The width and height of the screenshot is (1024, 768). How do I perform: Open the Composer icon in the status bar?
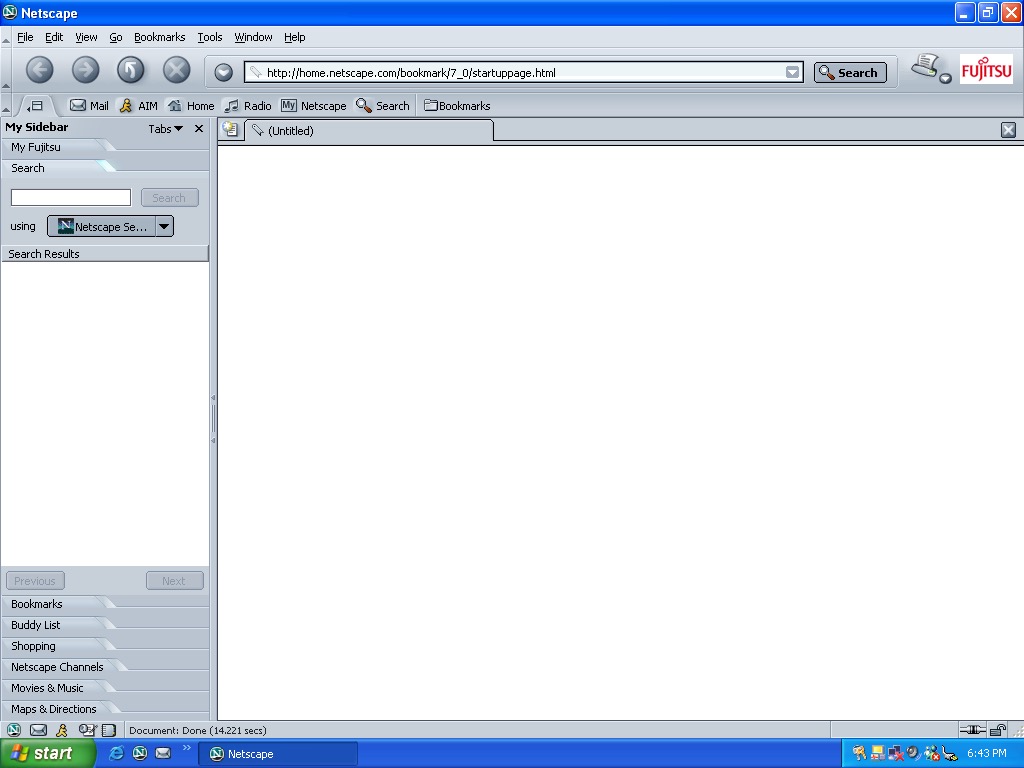point(89,730)
